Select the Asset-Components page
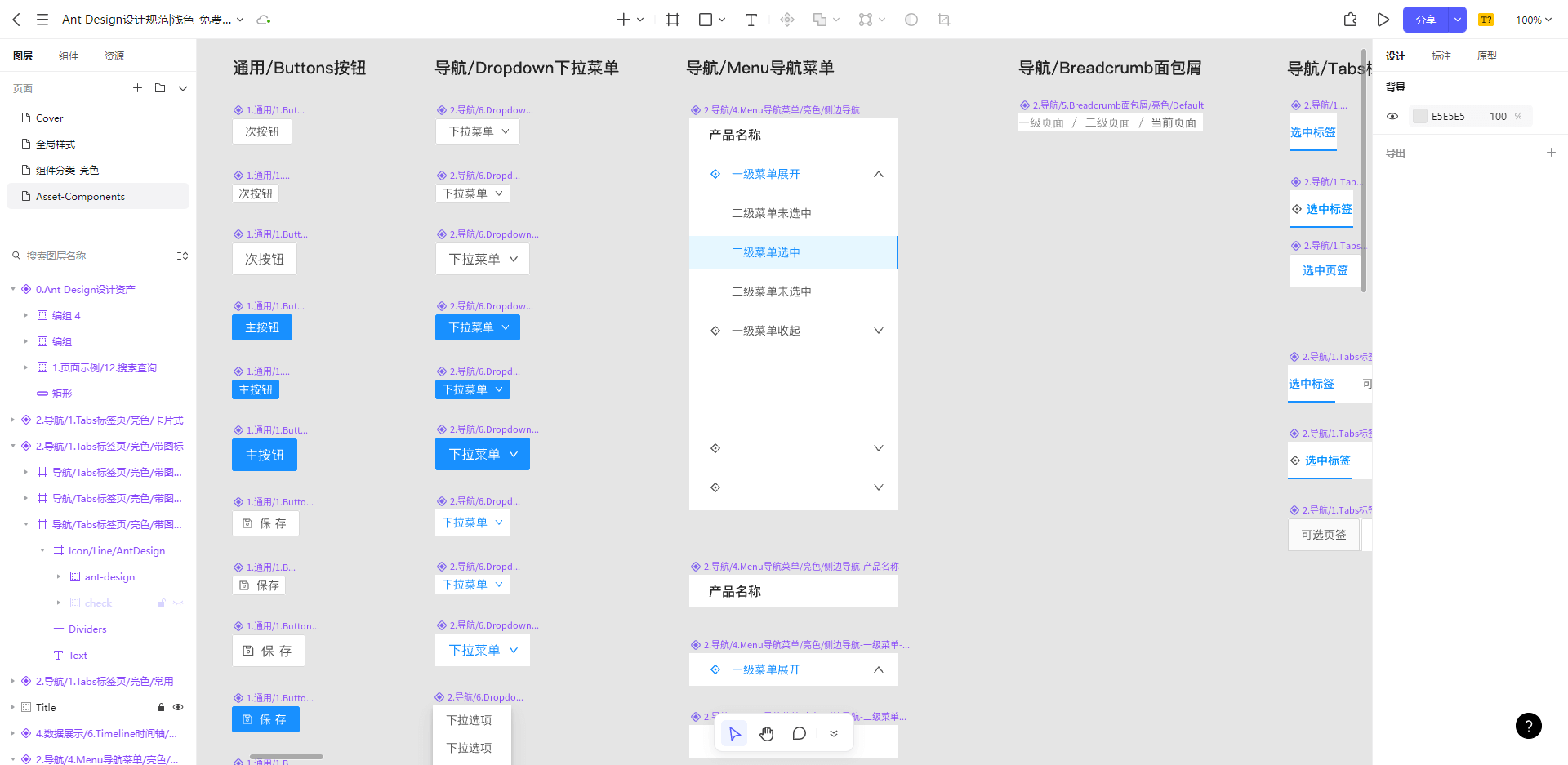The height and width of the screenshot is (765, 1568). [x=98, y=196]
